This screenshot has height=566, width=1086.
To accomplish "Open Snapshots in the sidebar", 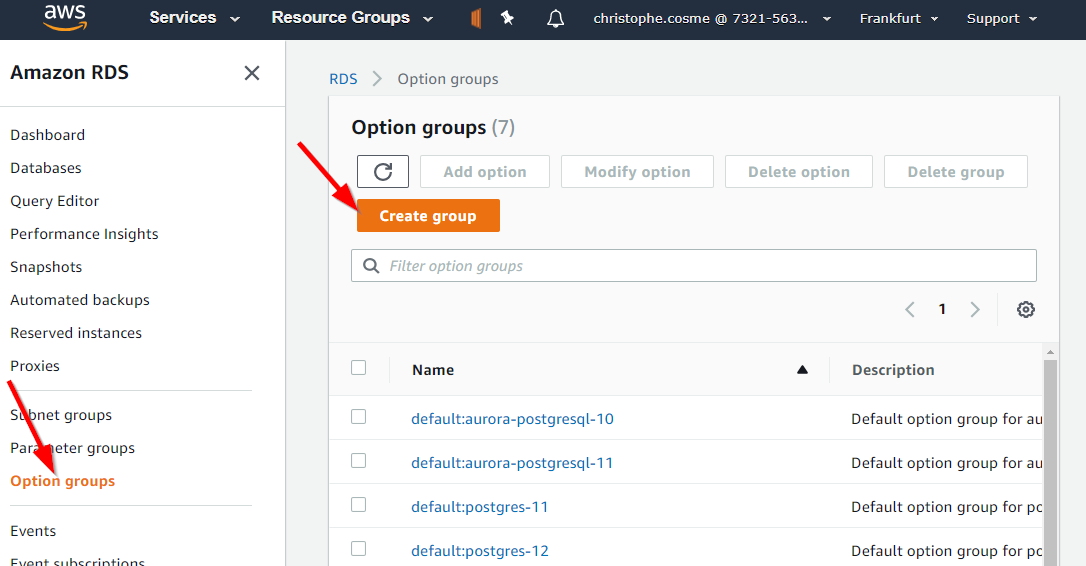I will (x=46, y=267).
